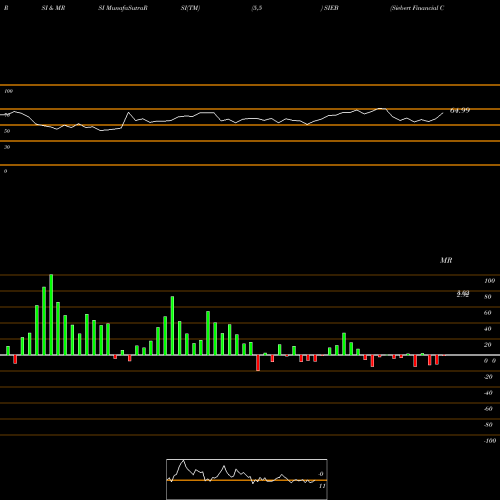The width and height of the screenshot is (500, 500).
Task: Click the 11 value in mini chart
Action: 322,486
